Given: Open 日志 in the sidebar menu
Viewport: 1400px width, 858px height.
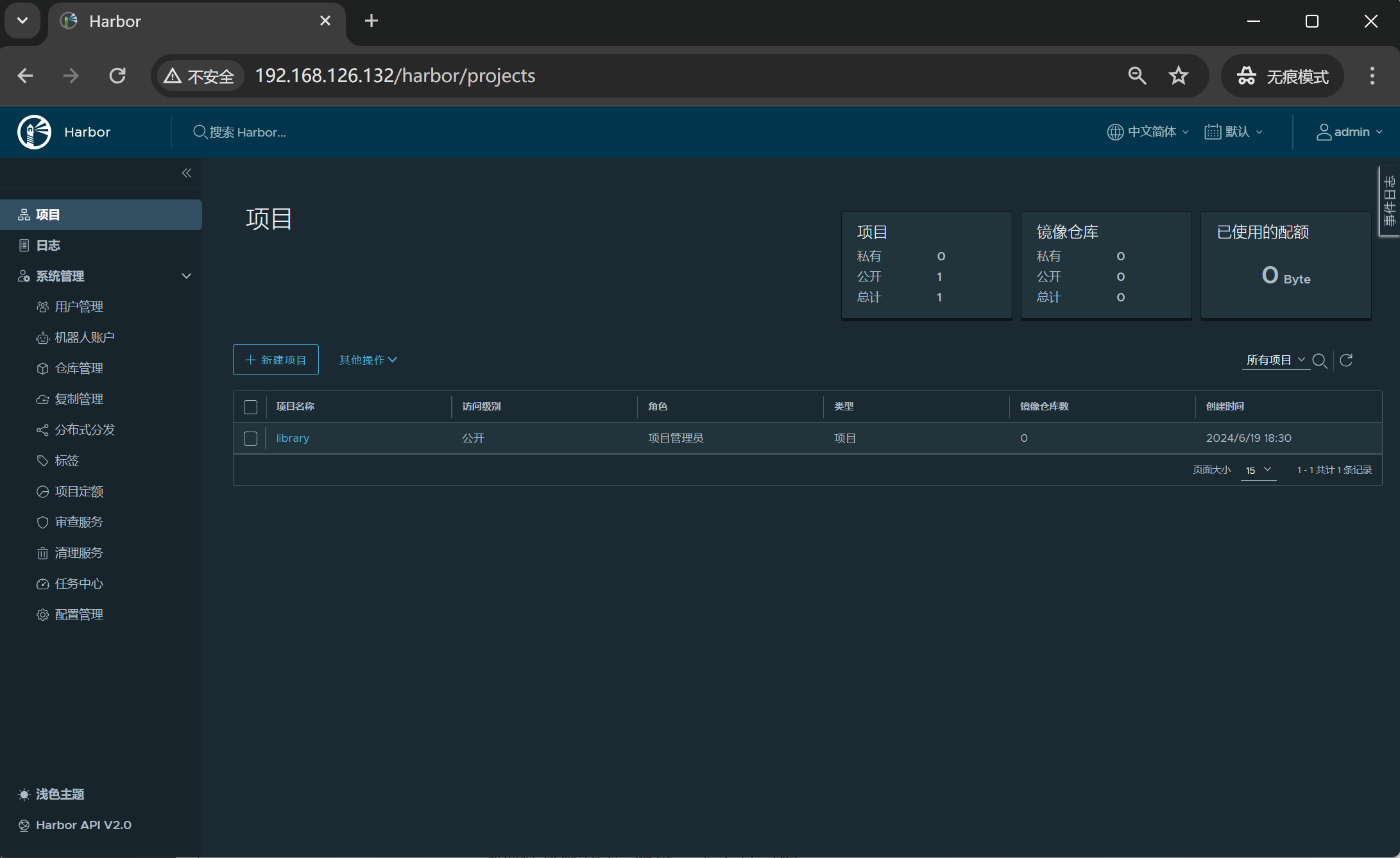Looking at the screenshot, I should click(x=47, y=246).
